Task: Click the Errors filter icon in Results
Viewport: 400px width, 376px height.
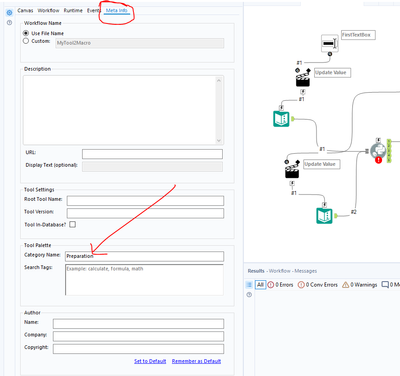Action: pyautogui.click(x=271, y=285)
